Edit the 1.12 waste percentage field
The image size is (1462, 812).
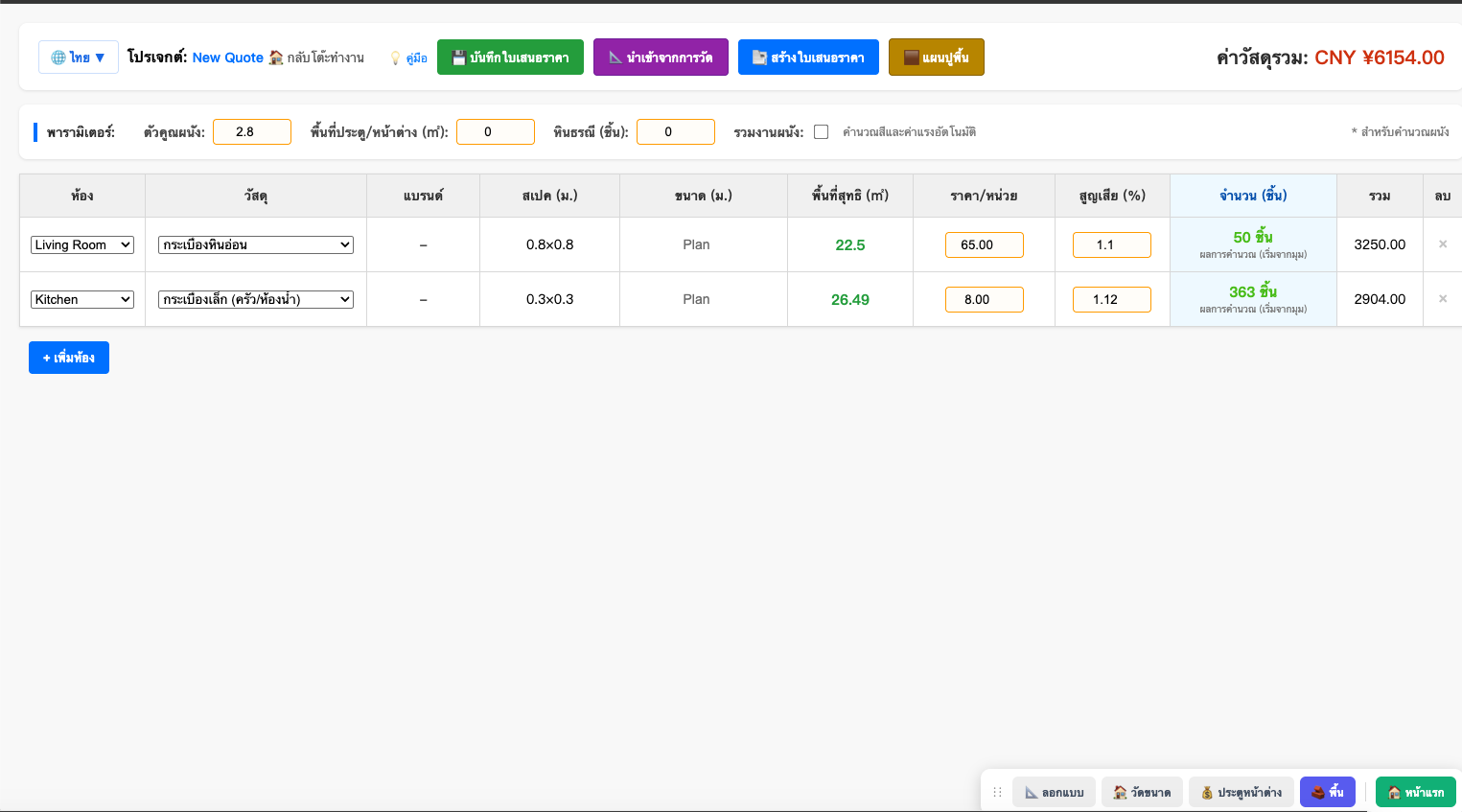(x=1112, y=299)
